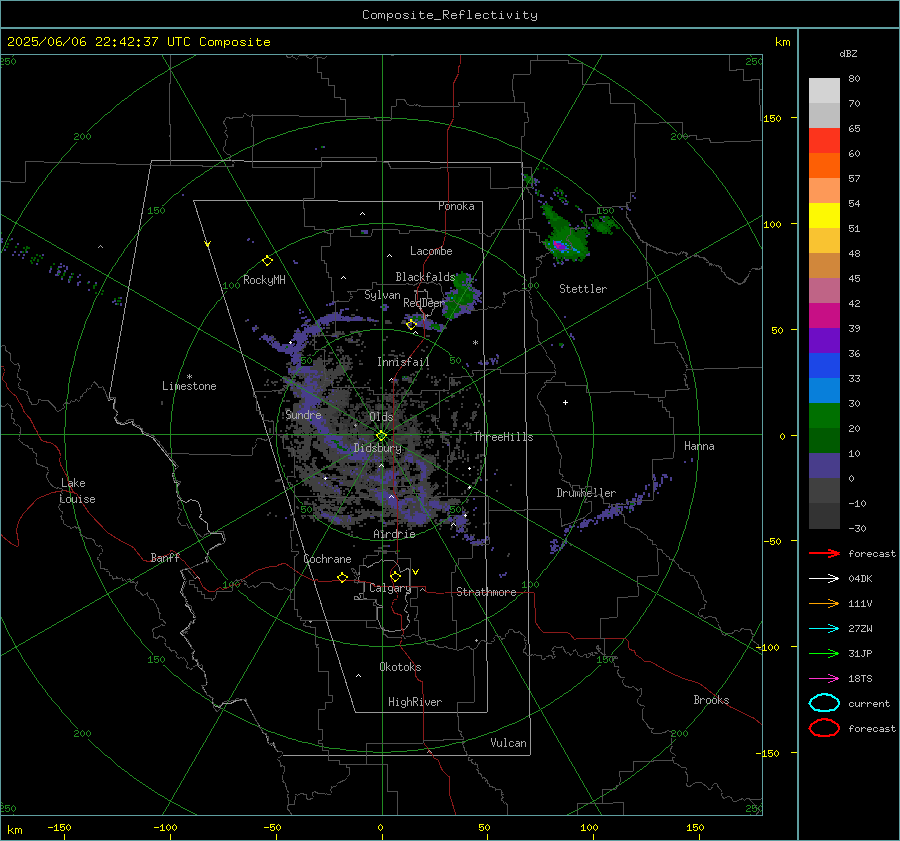Screen dimensions: 900x841
Task: Click the Brooks label
Action: point(711,700)
